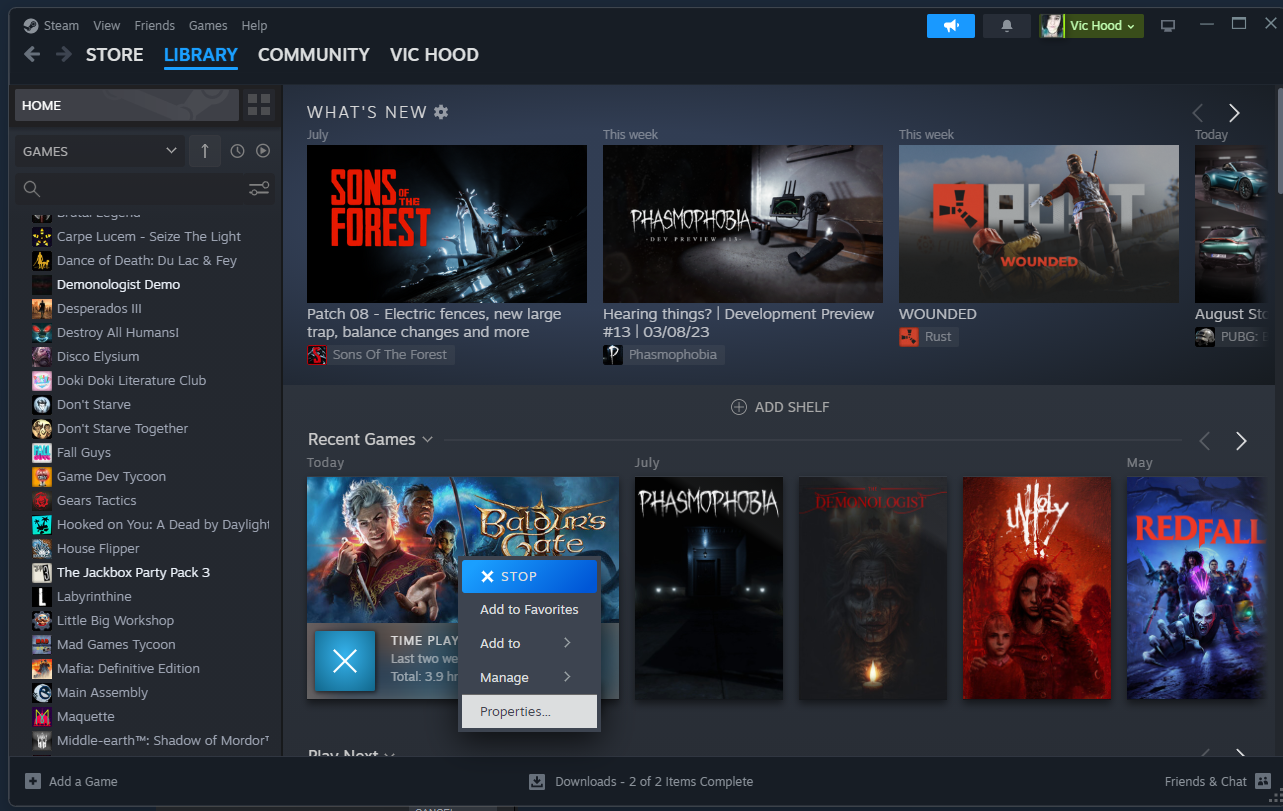This screenshot has width=1283, height=811.
Task: Select the Demonologist recent game cover
Action: (873, 588)
